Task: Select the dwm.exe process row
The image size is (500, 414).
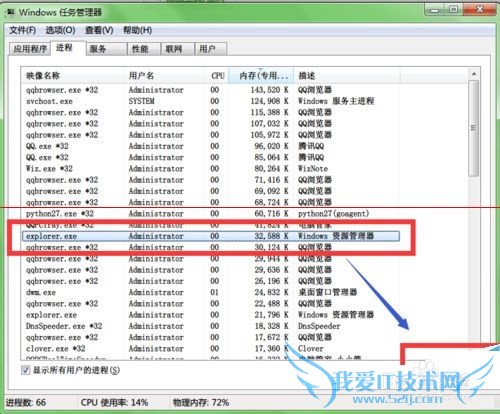Action: point(211,292)
